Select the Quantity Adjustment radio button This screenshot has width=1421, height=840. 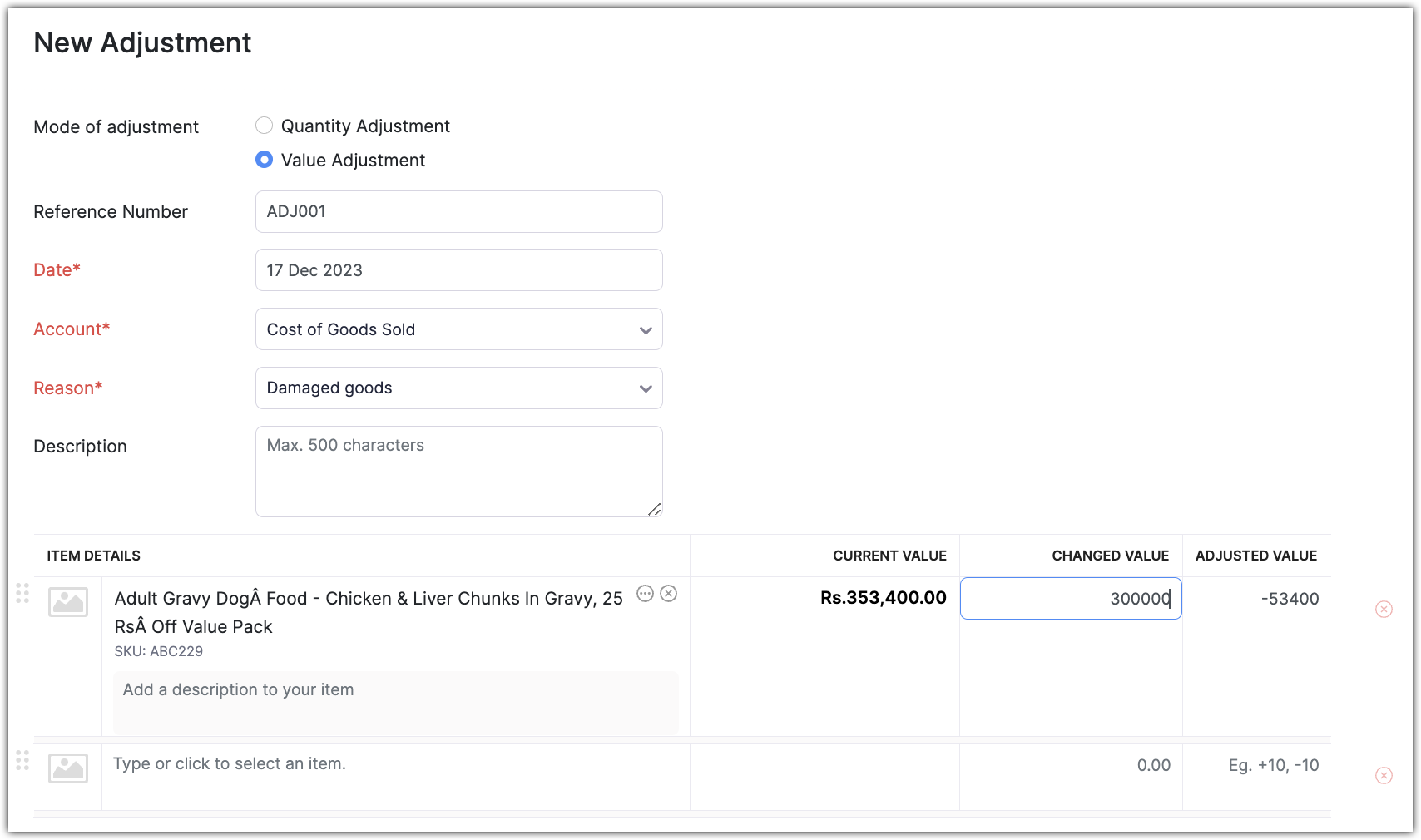[x=264, y=125]
